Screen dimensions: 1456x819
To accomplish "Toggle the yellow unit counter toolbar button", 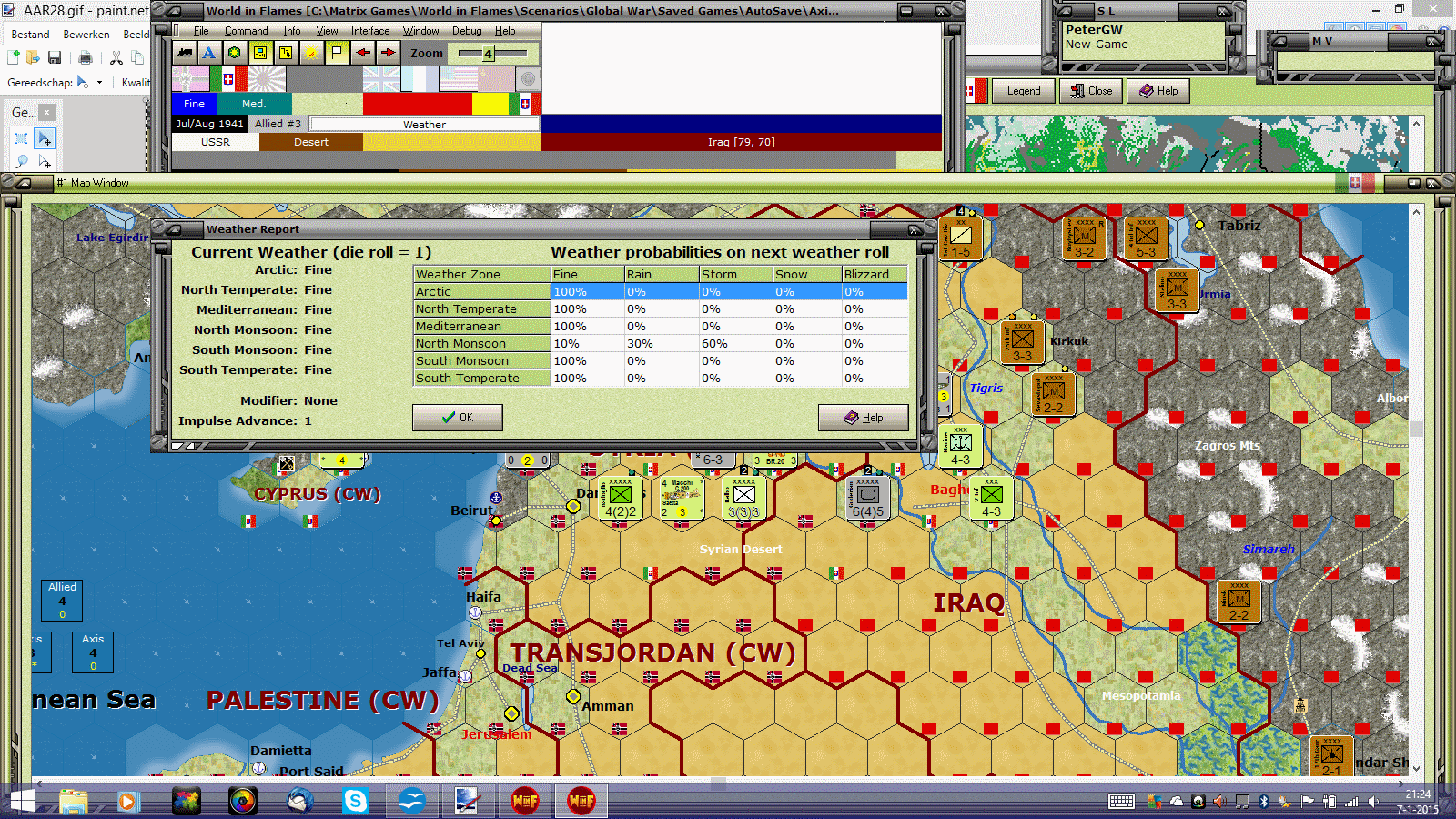I will [260, 53].
